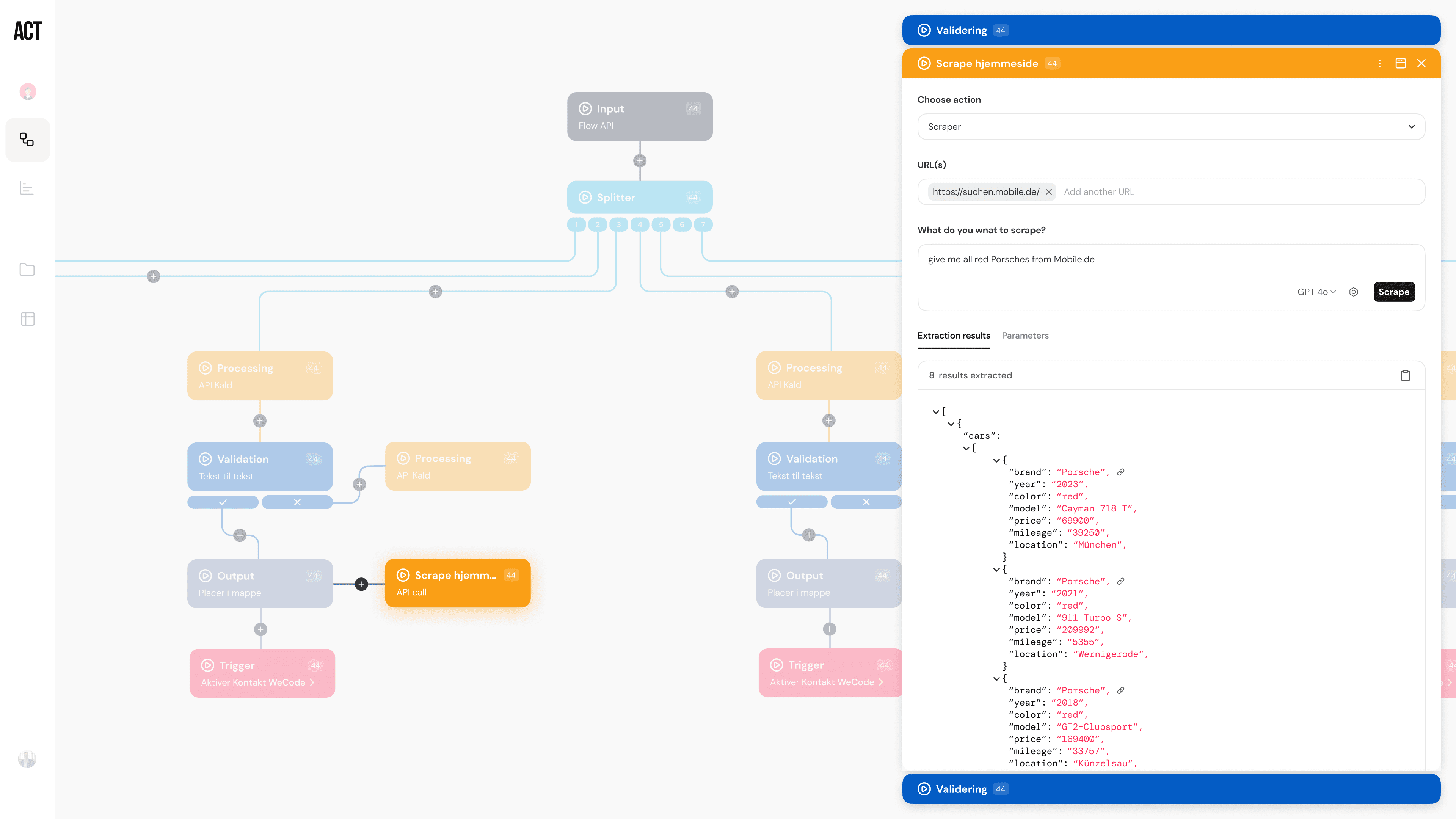Click checkmark branch under left Validation node
This screenshot has height=819, width=1456.
click(223, 502)
